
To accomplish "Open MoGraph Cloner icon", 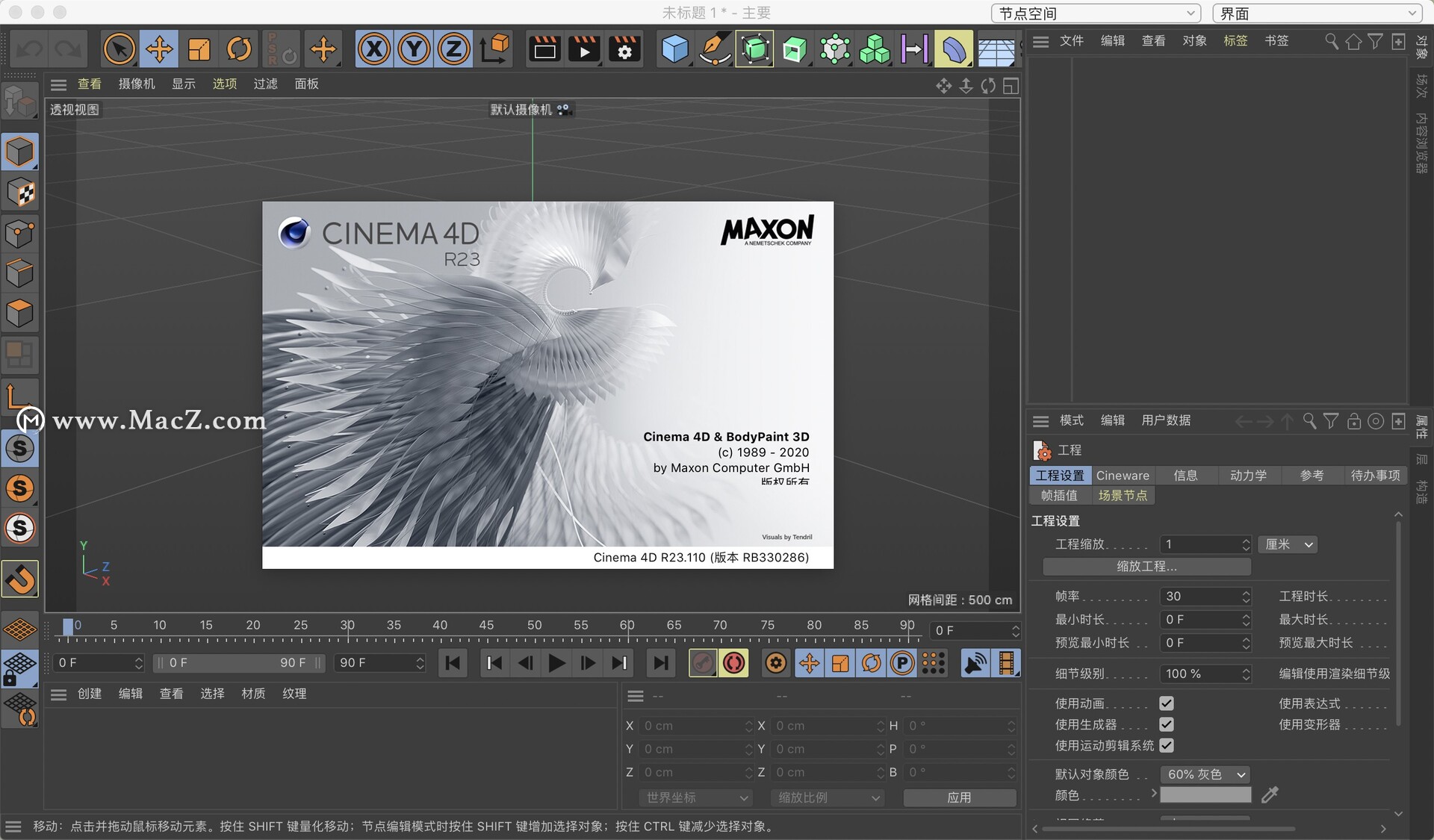I will pos(835,49).
